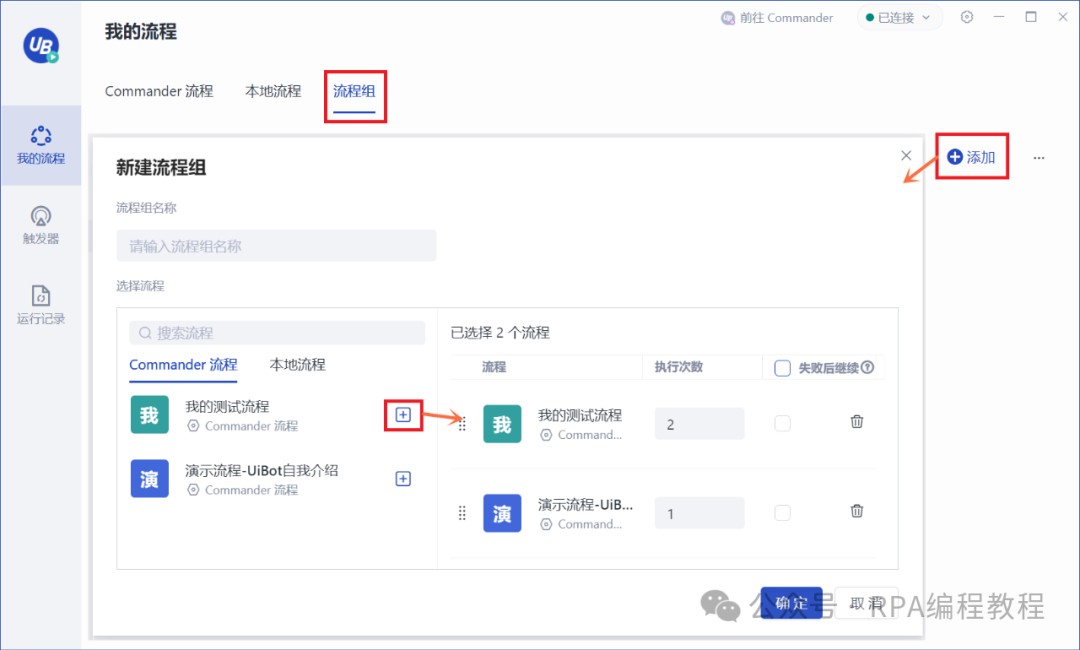
Task: Enable continue-on-failure for selected 我的测试流程
Action: [x=782, y=423]
